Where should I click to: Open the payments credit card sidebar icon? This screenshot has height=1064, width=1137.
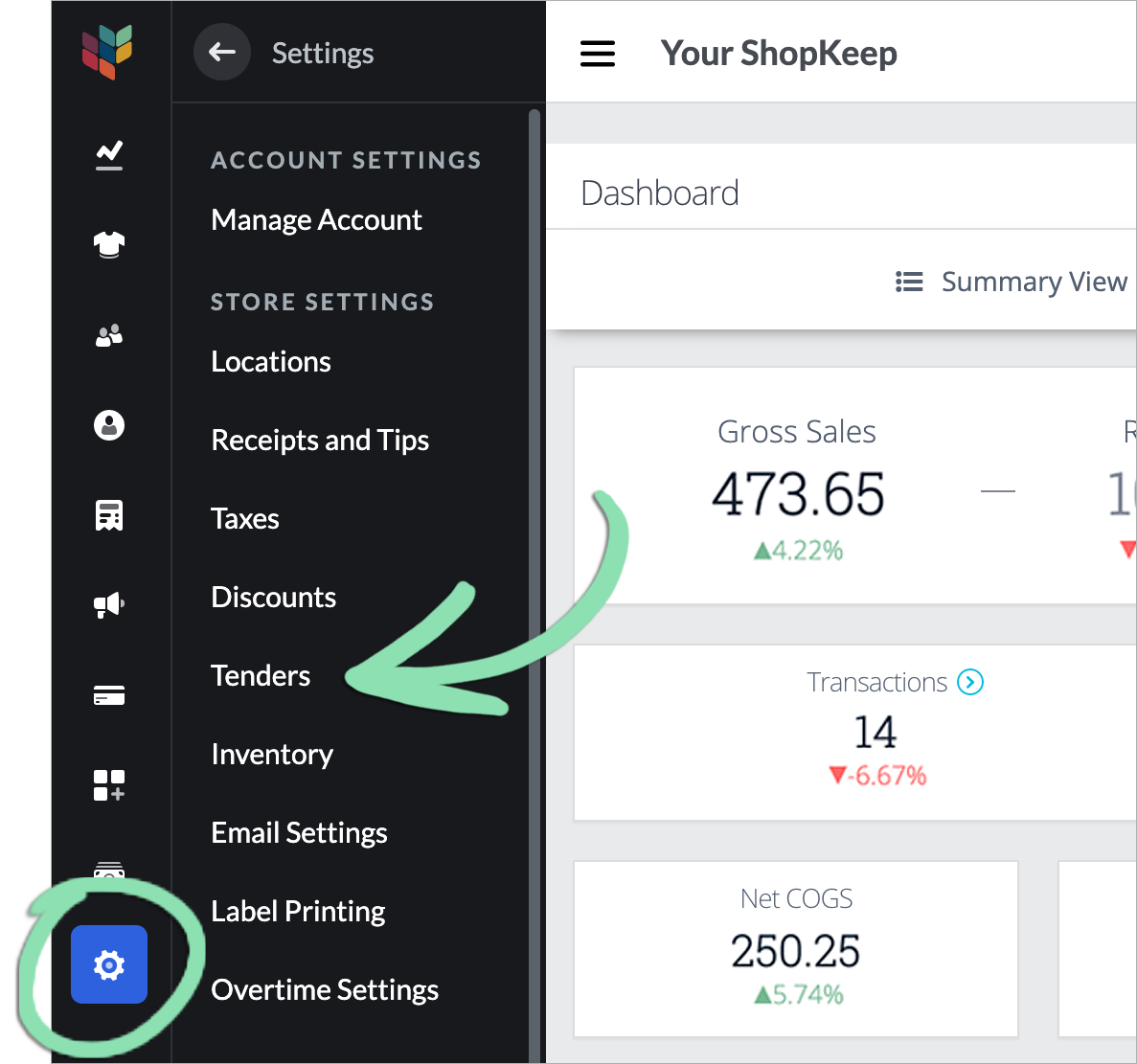[109, 695]
